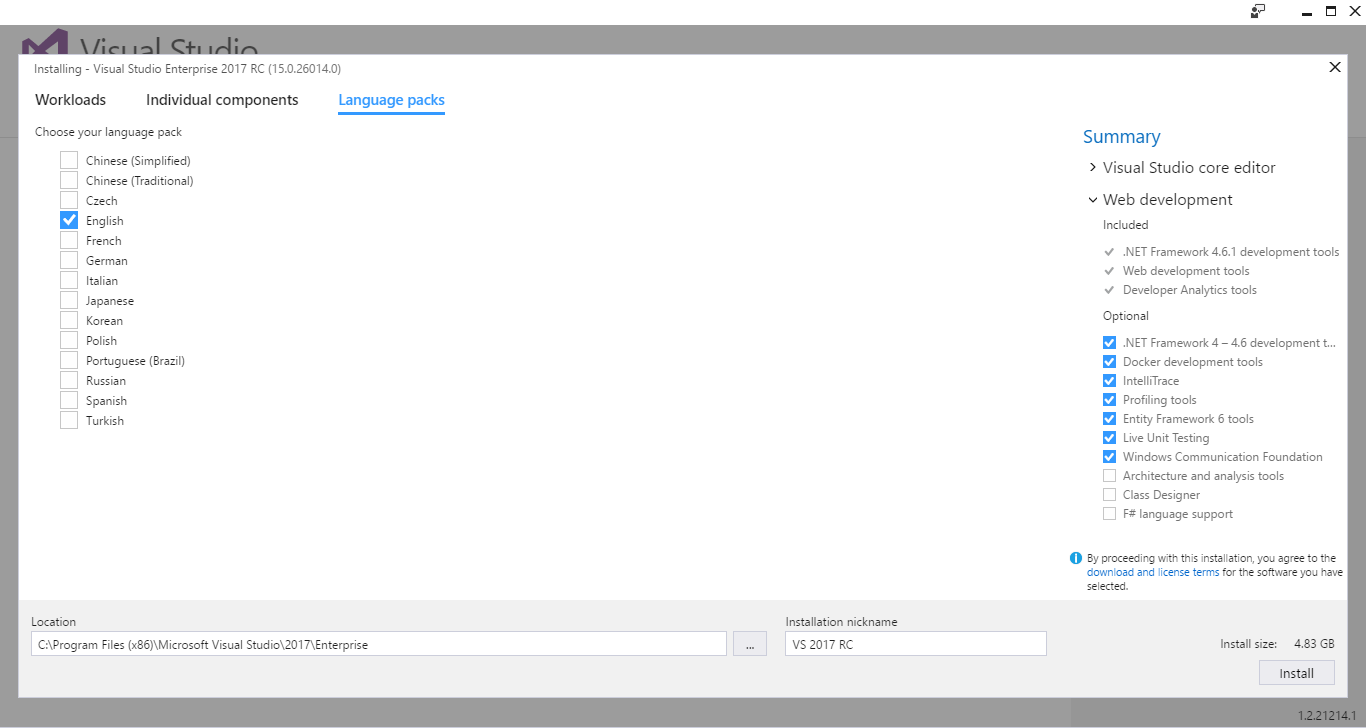Disable the IntelliTrace optional component

(1109, 381)
